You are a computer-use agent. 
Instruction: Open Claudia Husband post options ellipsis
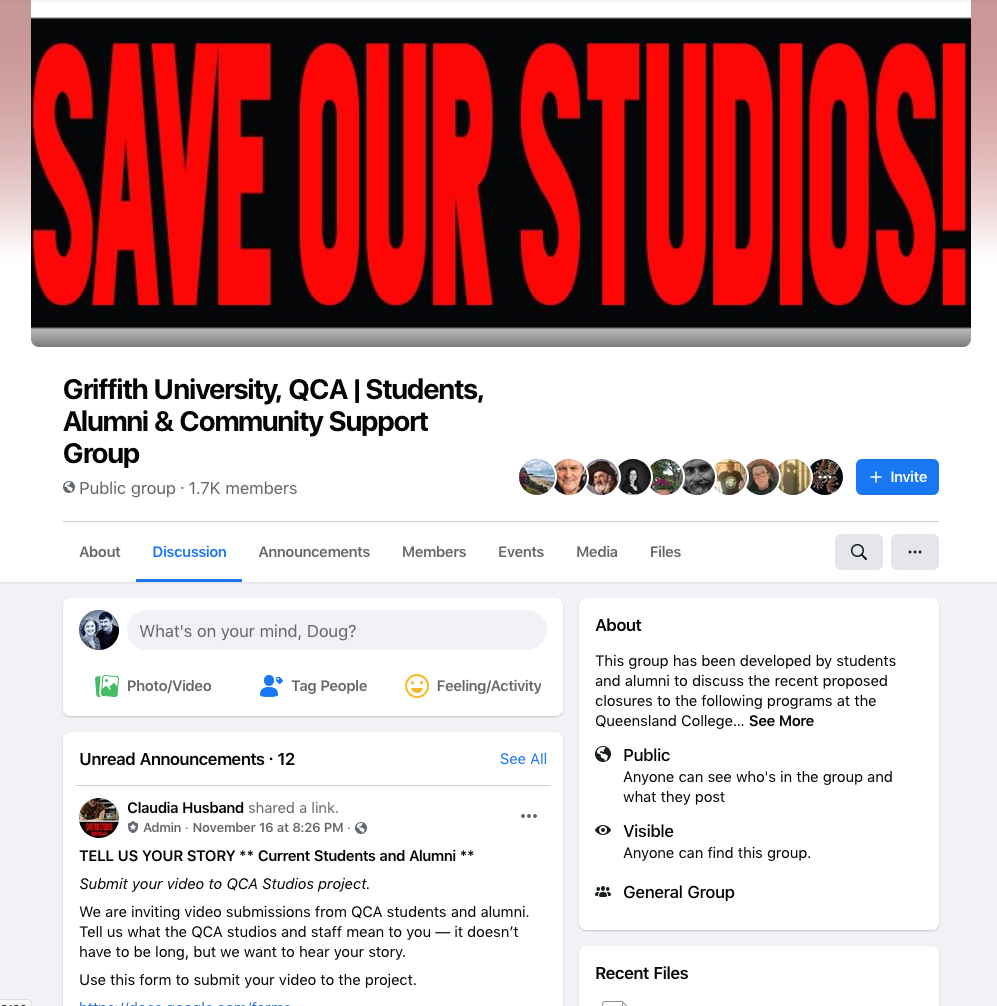(x=529, y=816)
